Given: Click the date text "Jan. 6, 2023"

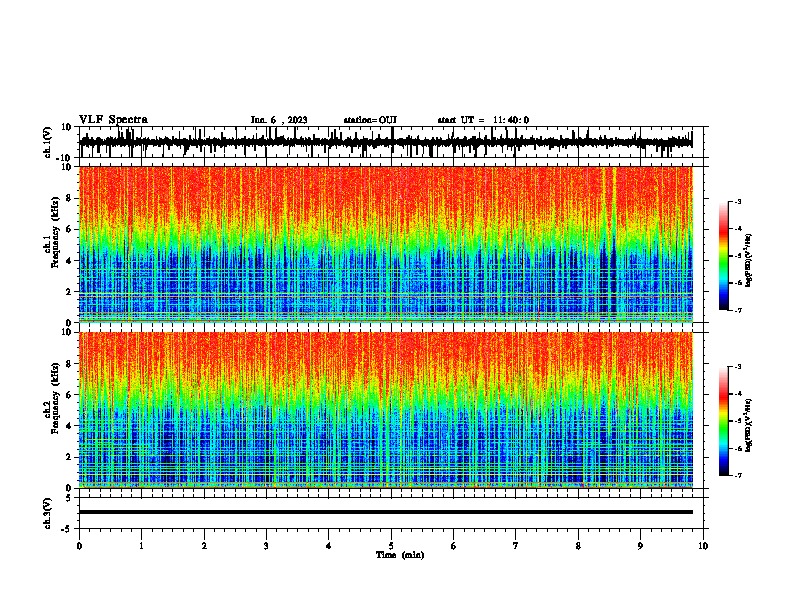Looking at the screenshot, I should 279,120.
